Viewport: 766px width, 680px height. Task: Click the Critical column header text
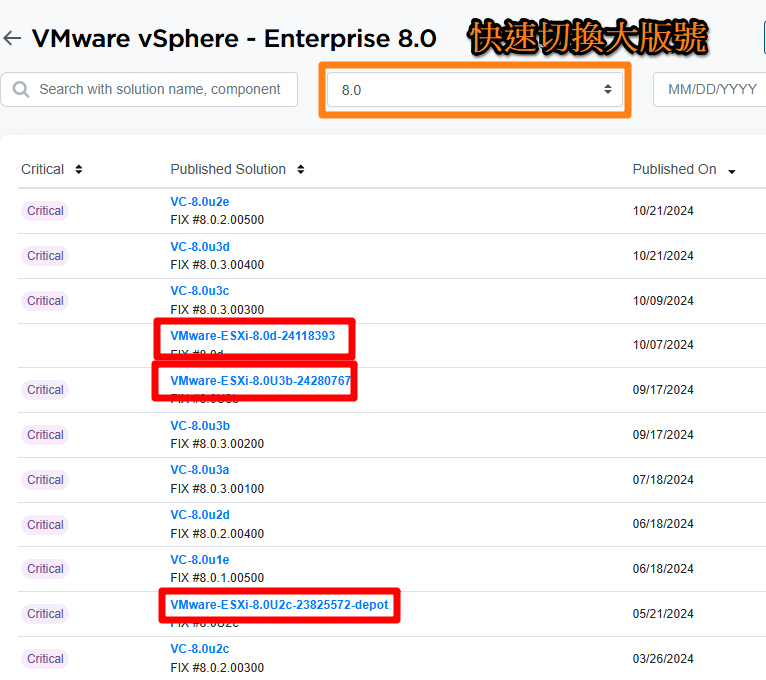(43, 169)
